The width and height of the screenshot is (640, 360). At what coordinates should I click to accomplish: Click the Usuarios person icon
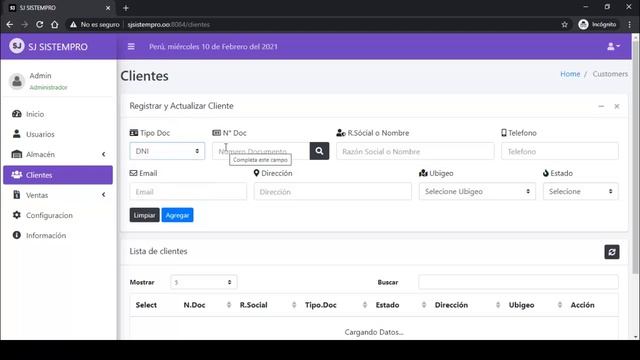(17, 133)
